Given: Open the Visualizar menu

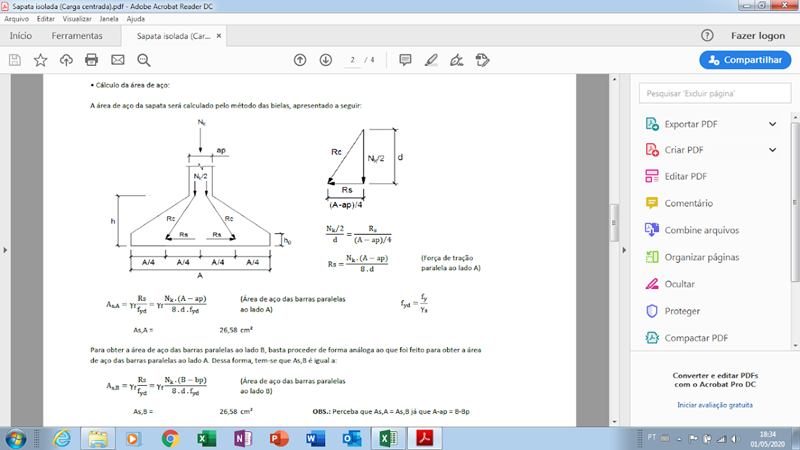Looking at the screenshot, I should [x=77, y=19].
